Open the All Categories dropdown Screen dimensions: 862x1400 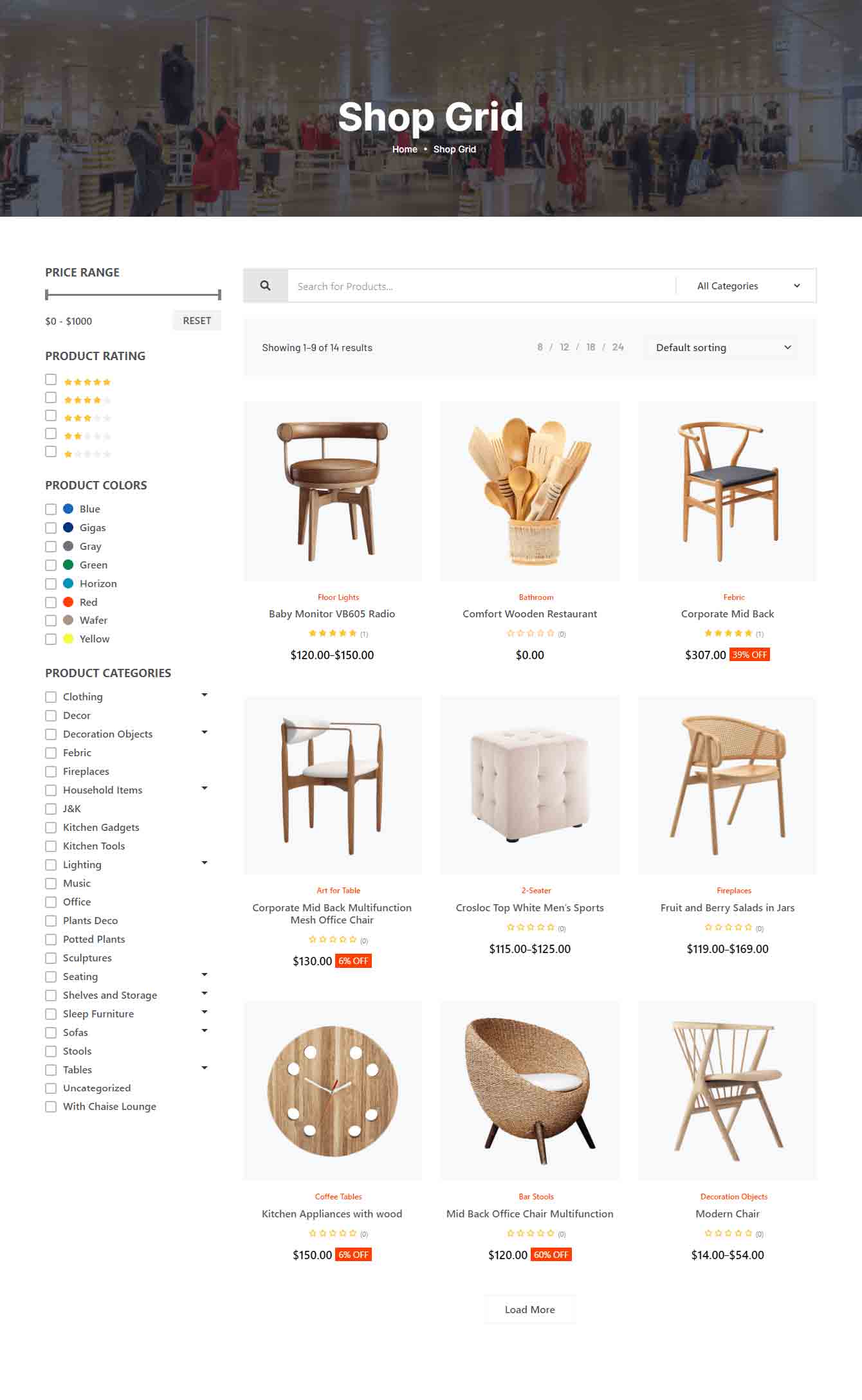747,286
